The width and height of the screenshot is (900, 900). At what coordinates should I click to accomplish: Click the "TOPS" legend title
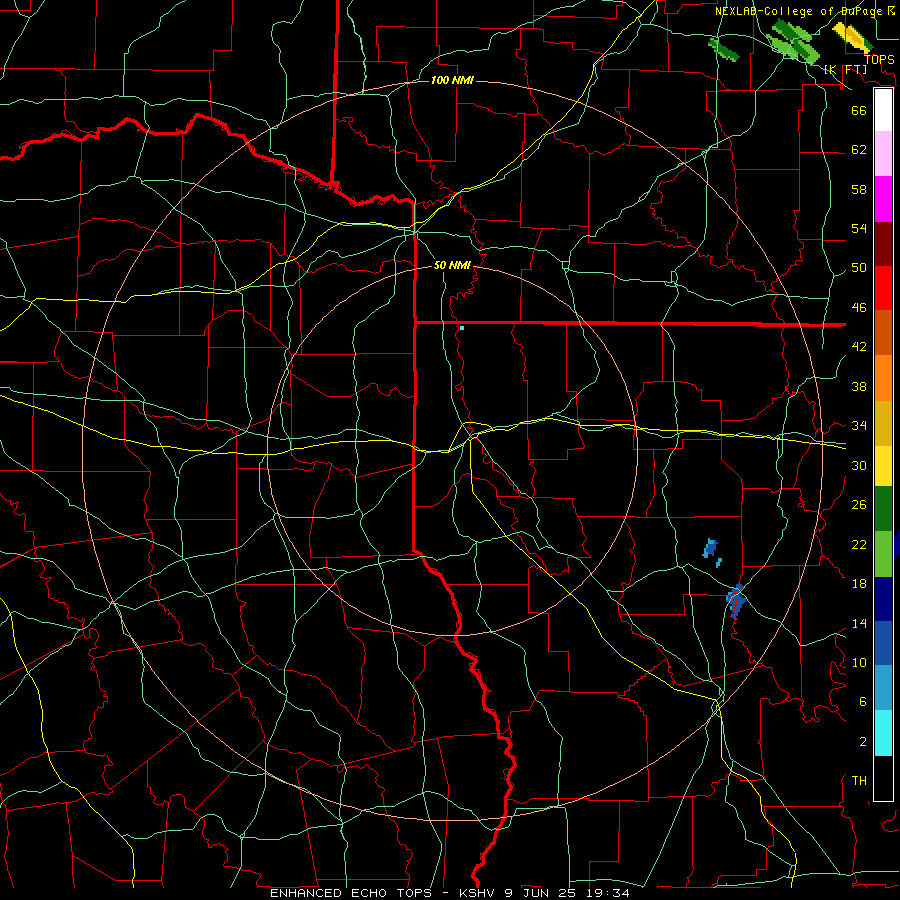[x=879, y=59]
